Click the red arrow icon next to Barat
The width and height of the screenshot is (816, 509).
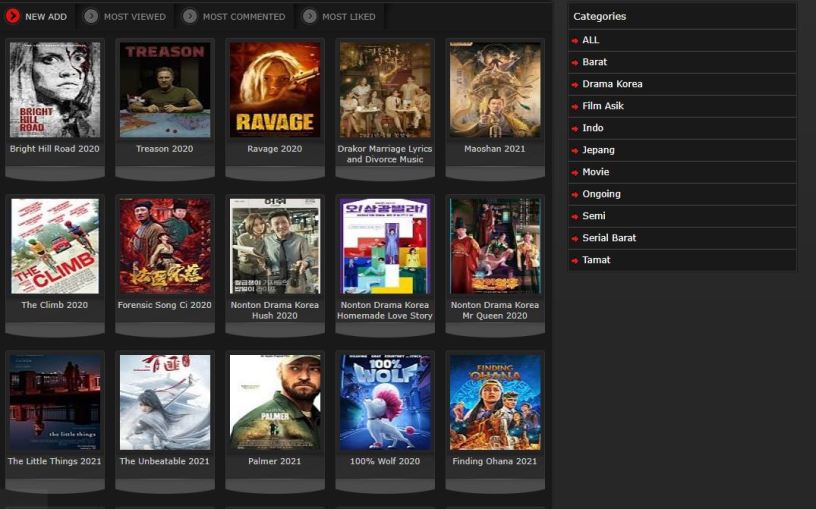coord(575,62)
